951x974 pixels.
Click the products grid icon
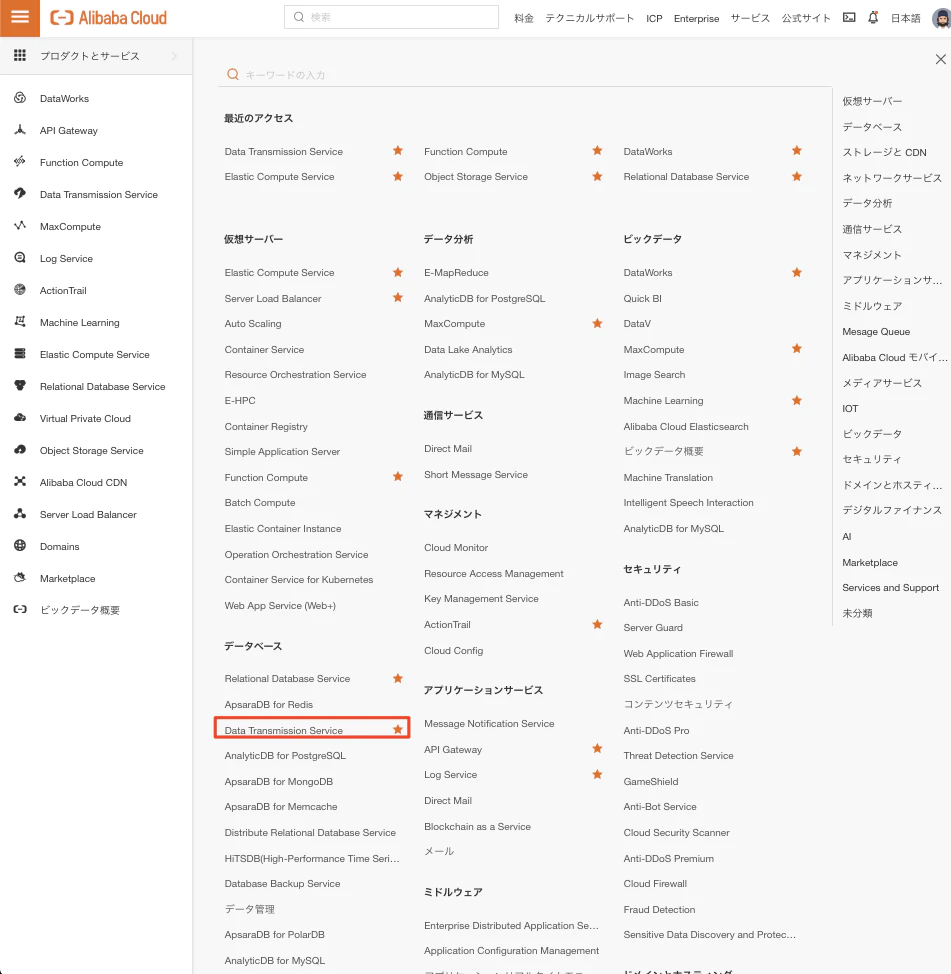coord(20,55)
